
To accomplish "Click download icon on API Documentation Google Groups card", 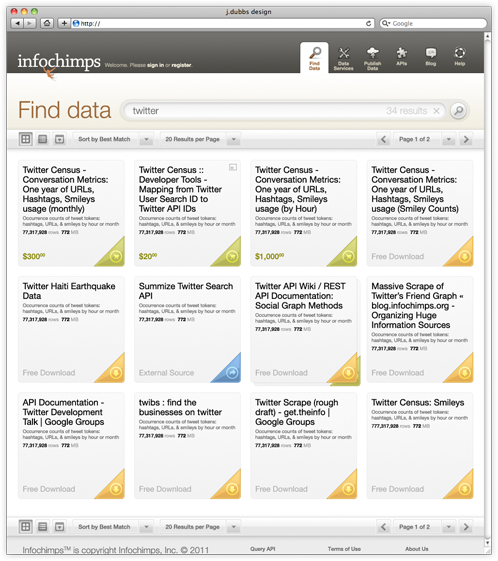I will [116, 489].
